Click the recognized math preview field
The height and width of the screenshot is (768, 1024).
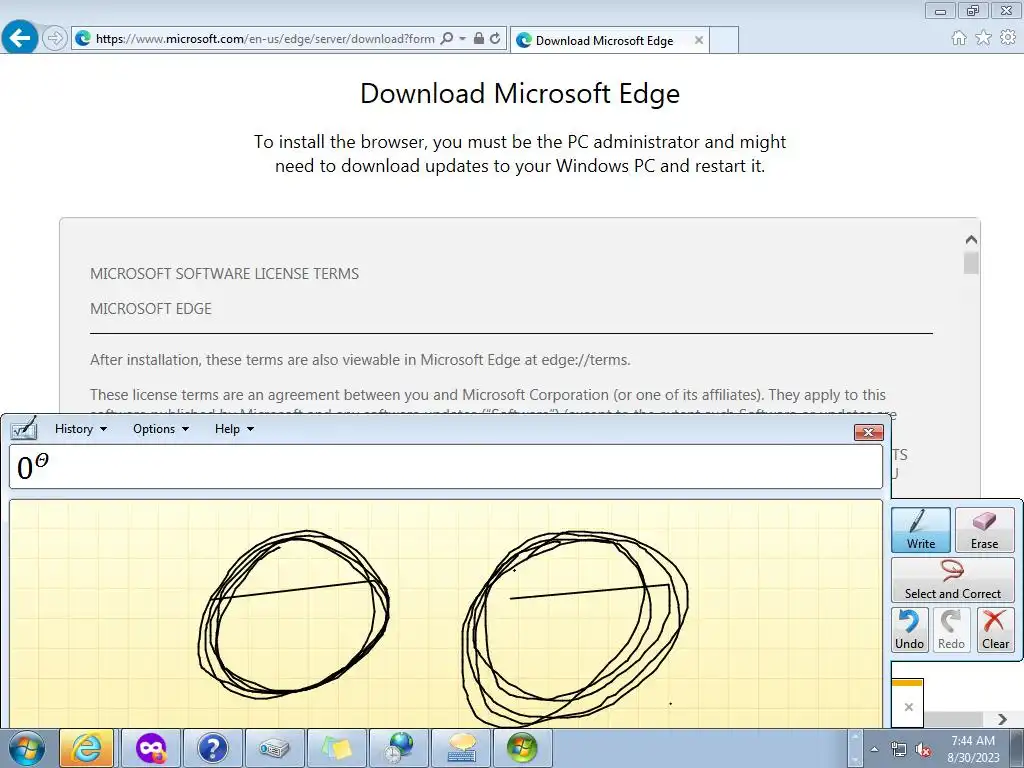point(446,467)
